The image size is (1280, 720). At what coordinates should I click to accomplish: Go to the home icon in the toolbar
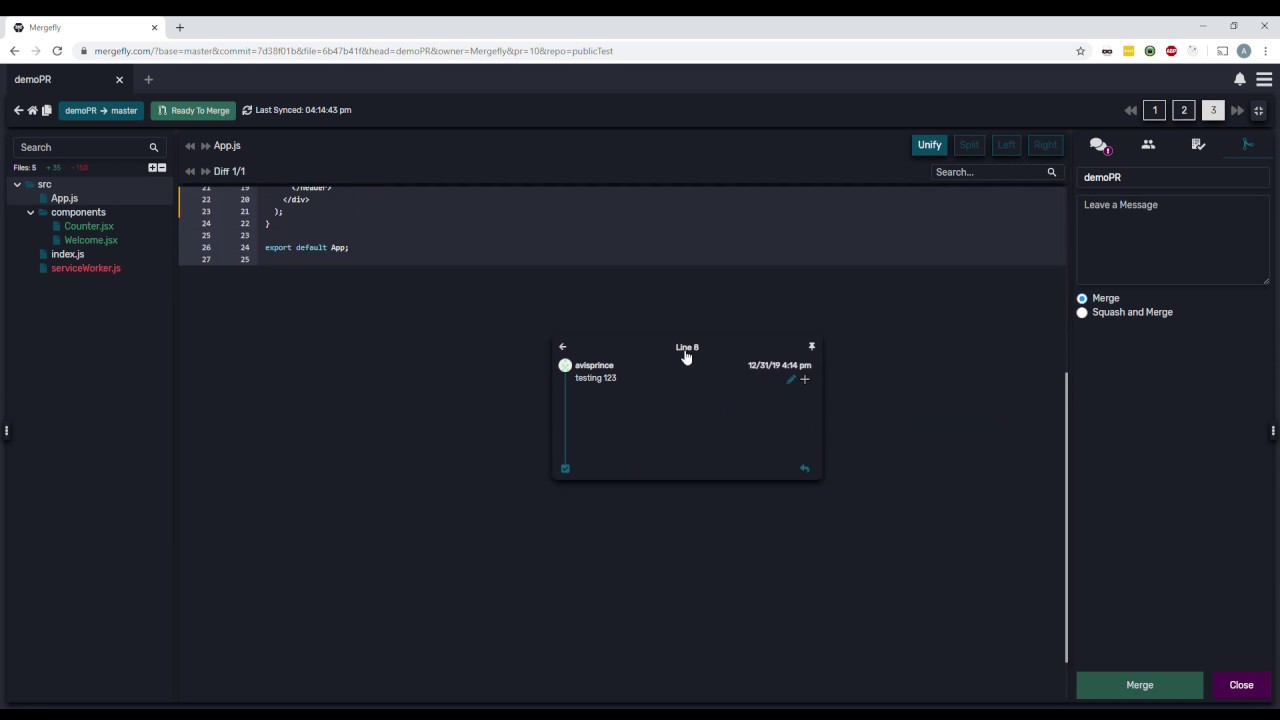point(32,110)
